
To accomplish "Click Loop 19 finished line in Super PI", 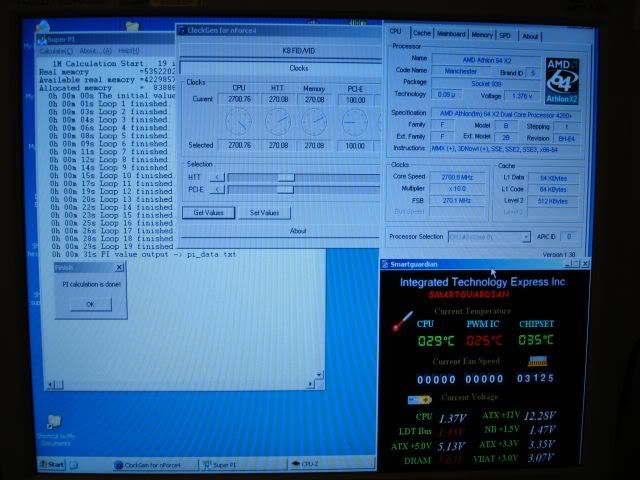I will tap(112, 247).
